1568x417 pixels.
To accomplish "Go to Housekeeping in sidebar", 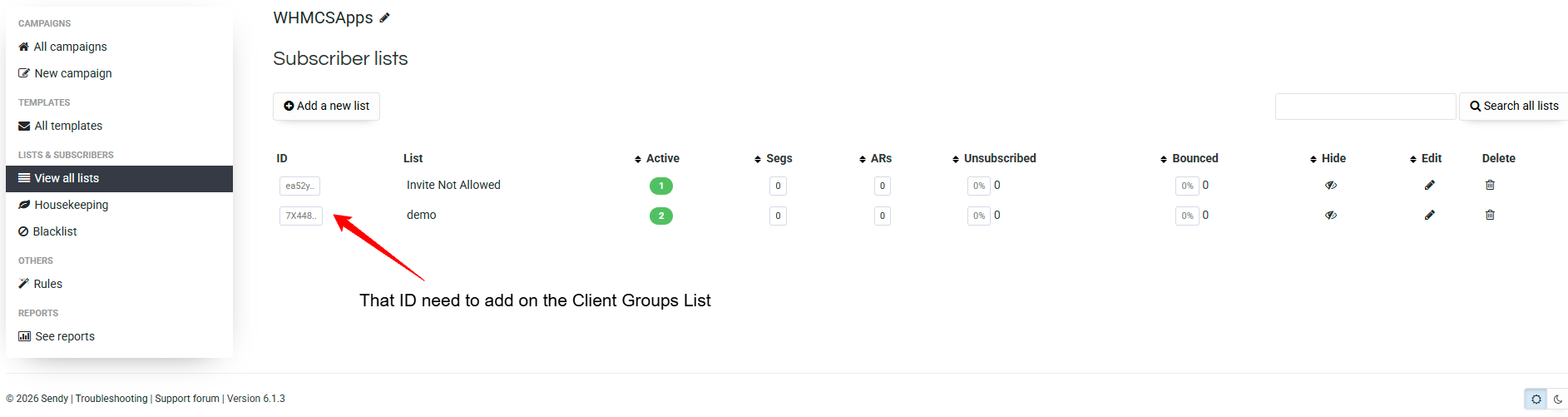I will pyautogui.click(x=71, y=205).
